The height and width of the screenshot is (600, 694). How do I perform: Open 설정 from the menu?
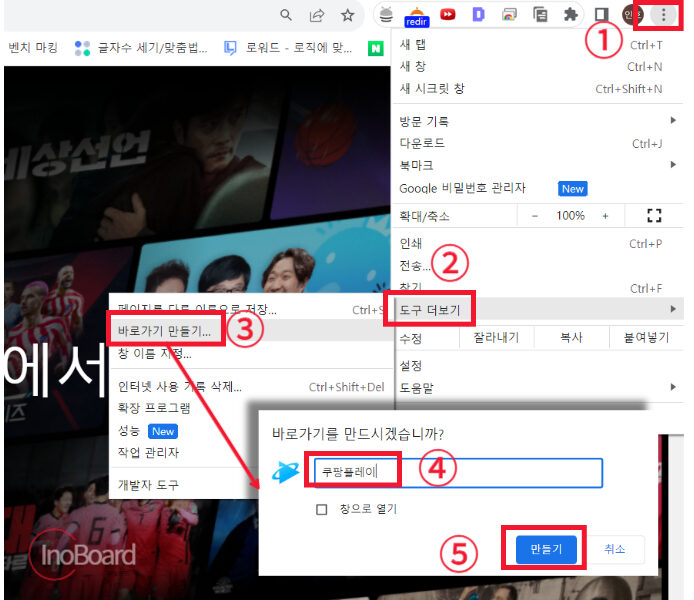pyautogui.click(x=538, y=365)
